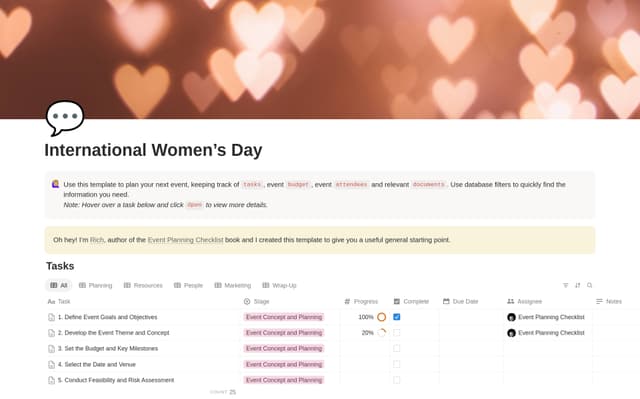Open the Event Planning Checklist book link
Image resolution: width=640 pixels, height=399 pixels.
pos(185,240)
